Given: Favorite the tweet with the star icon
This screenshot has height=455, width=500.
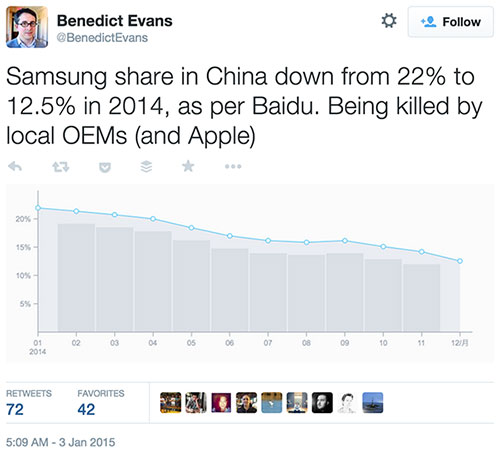Looking at the screenshot, I should point(188,166).
